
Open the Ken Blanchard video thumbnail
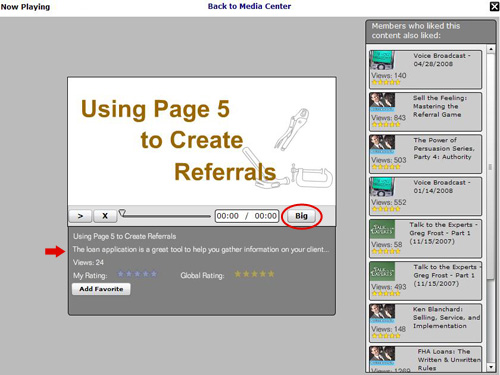(382, 314)
